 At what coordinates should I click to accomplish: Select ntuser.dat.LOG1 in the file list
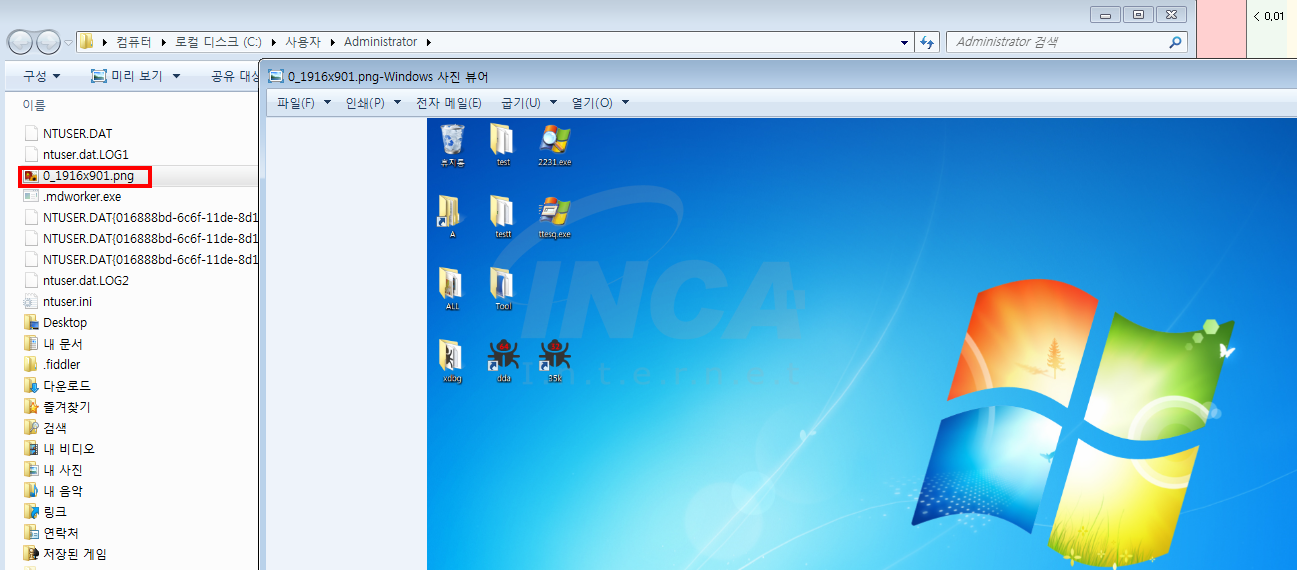coord(78,154)
